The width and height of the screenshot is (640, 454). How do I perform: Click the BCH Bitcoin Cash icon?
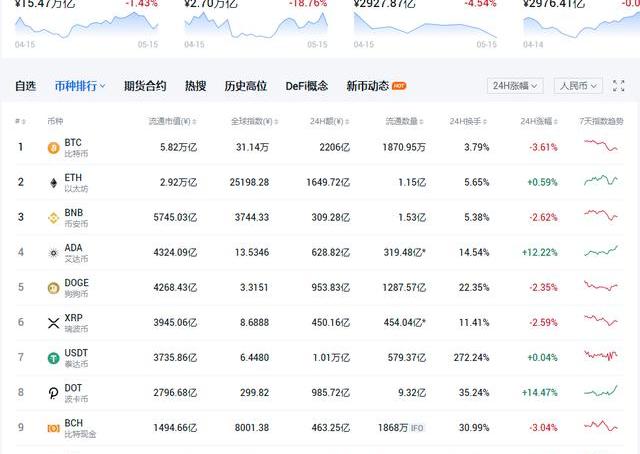[x=53, y=428]
